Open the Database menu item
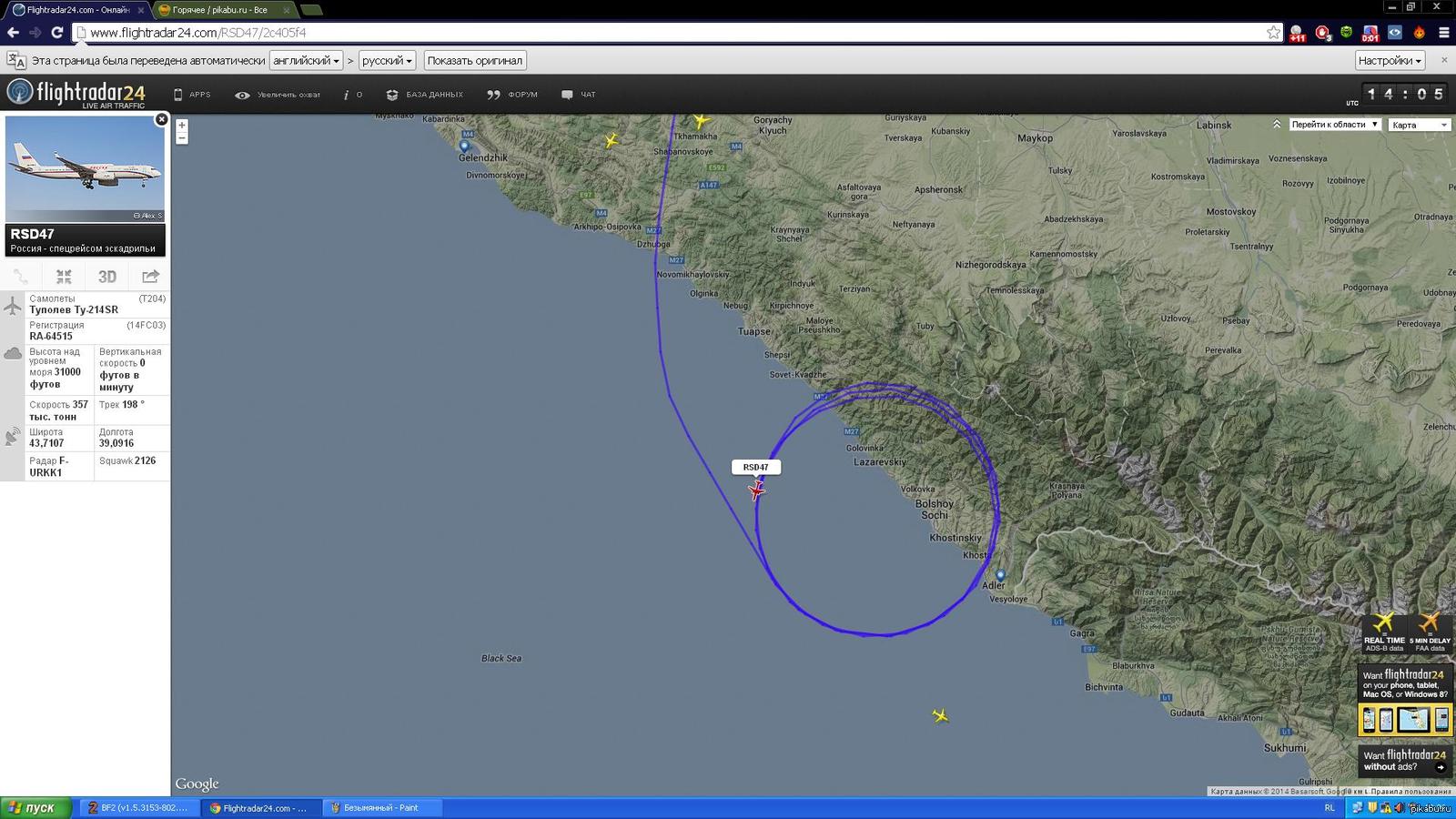This screenshot has width=1456, height=819. [x=424, y=95]
